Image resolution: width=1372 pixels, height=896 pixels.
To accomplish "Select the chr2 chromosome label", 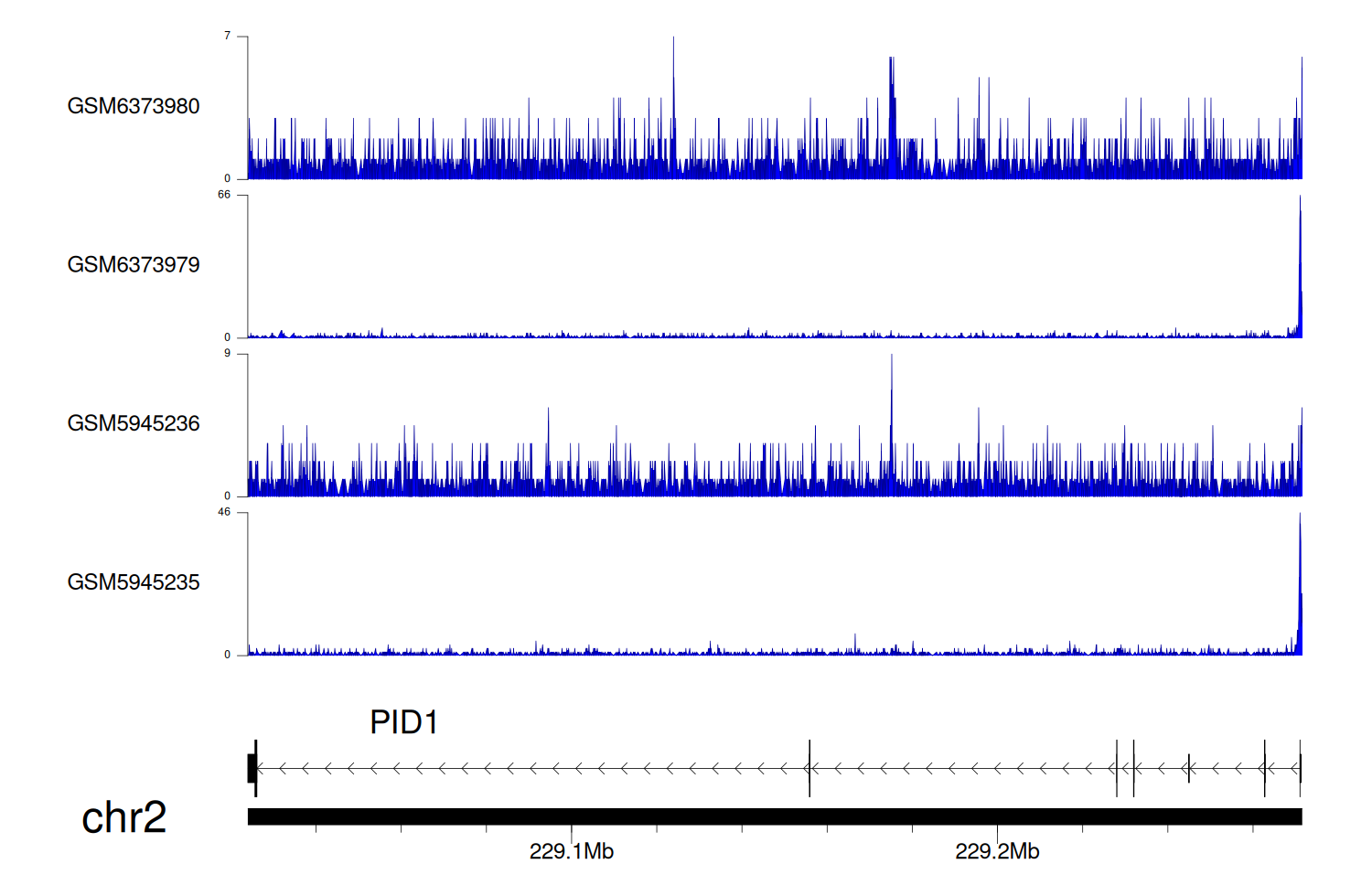I will pyautogui.click(x=123, y=817).
